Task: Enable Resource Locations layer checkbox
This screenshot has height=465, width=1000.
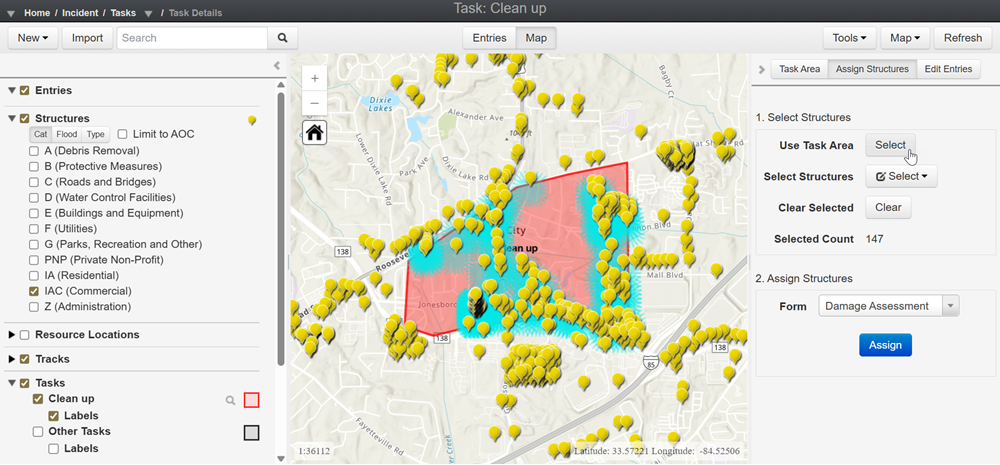Action: 25,335
